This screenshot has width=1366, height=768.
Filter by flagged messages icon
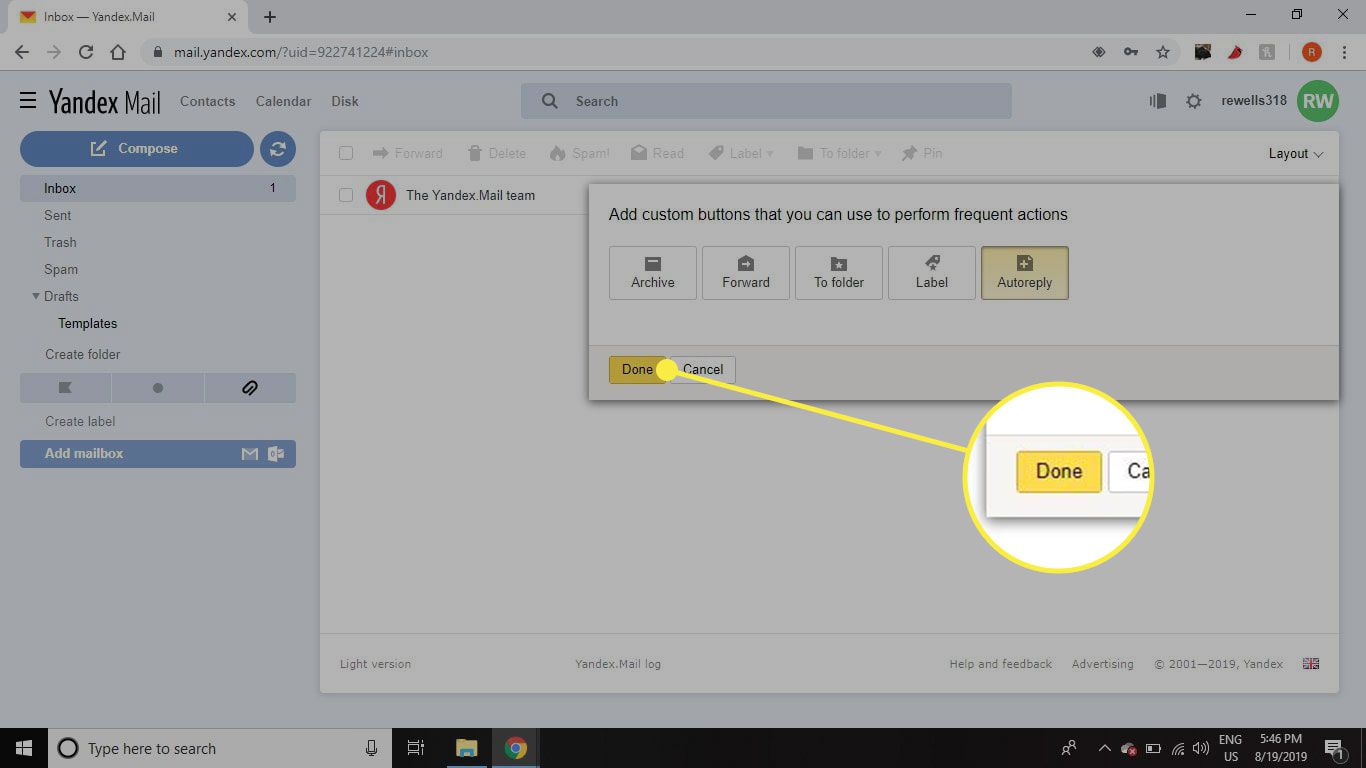tap(65, 388)
